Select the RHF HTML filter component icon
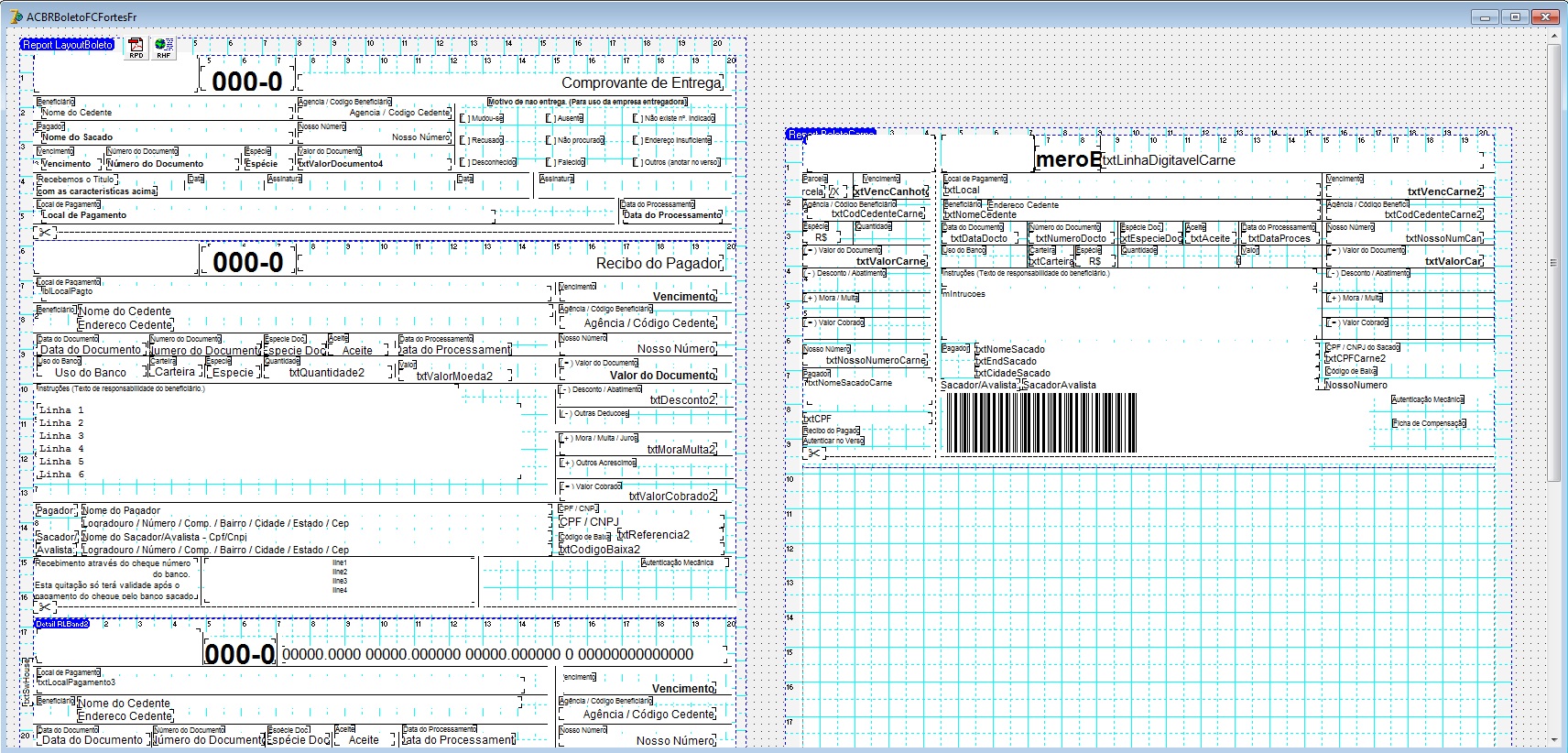 pos(163,46)
